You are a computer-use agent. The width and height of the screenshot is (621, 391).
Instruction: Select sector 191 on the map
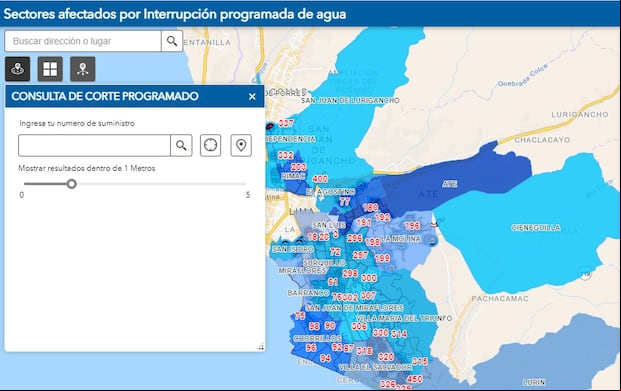tap(364, 222)
